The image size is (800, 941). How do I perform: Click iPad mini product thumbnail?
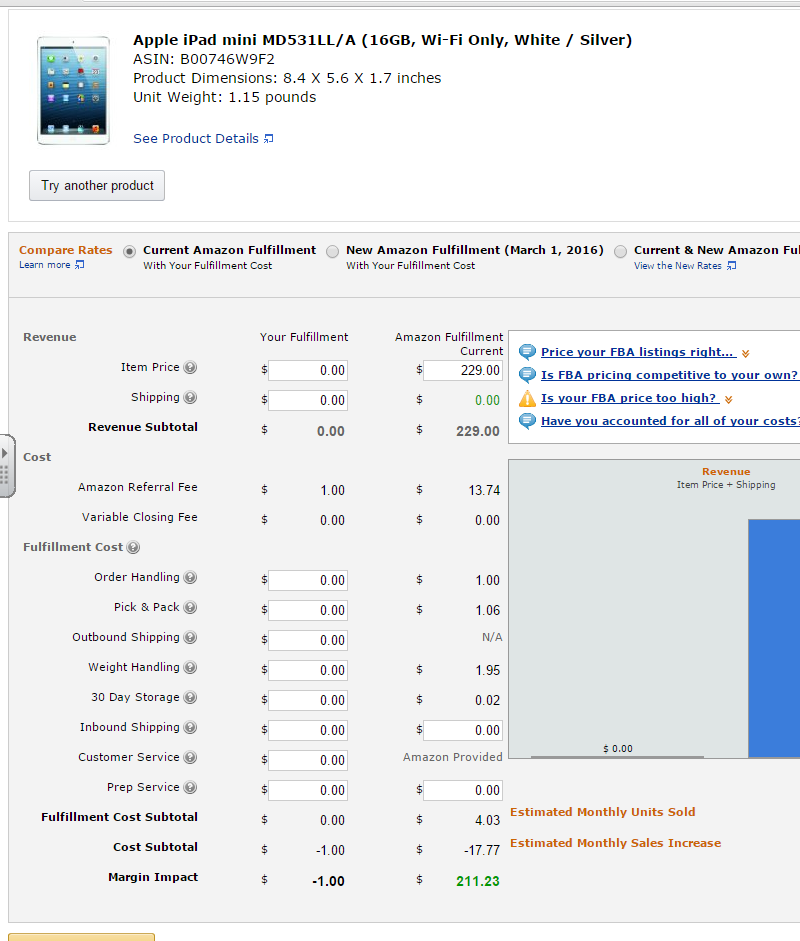pyautogui.click(x=73, y=90)
